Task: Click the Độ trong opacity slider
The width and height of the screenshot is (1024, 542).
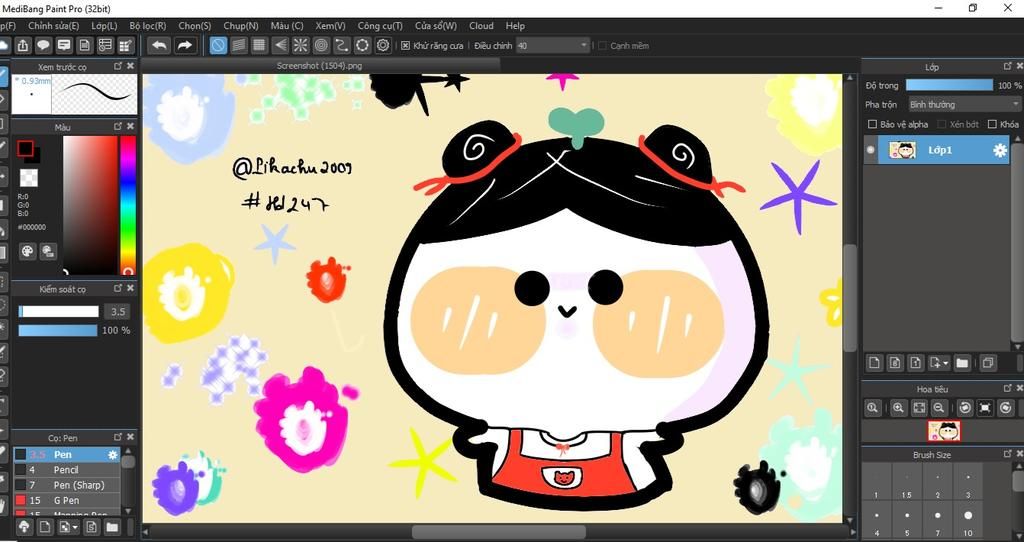Action: coord(950,85)
